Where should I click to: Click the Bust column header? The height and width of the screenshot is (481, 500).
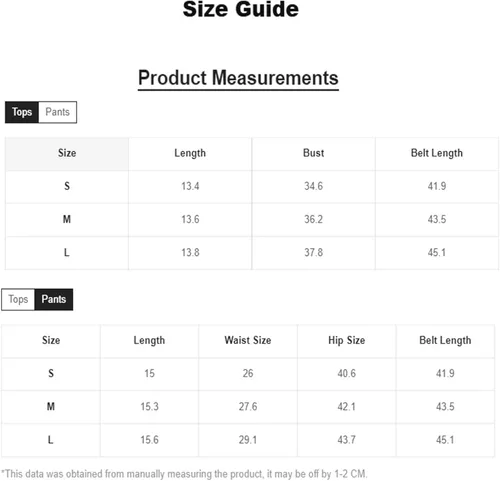pyautogui.click(x=313, y=153)
